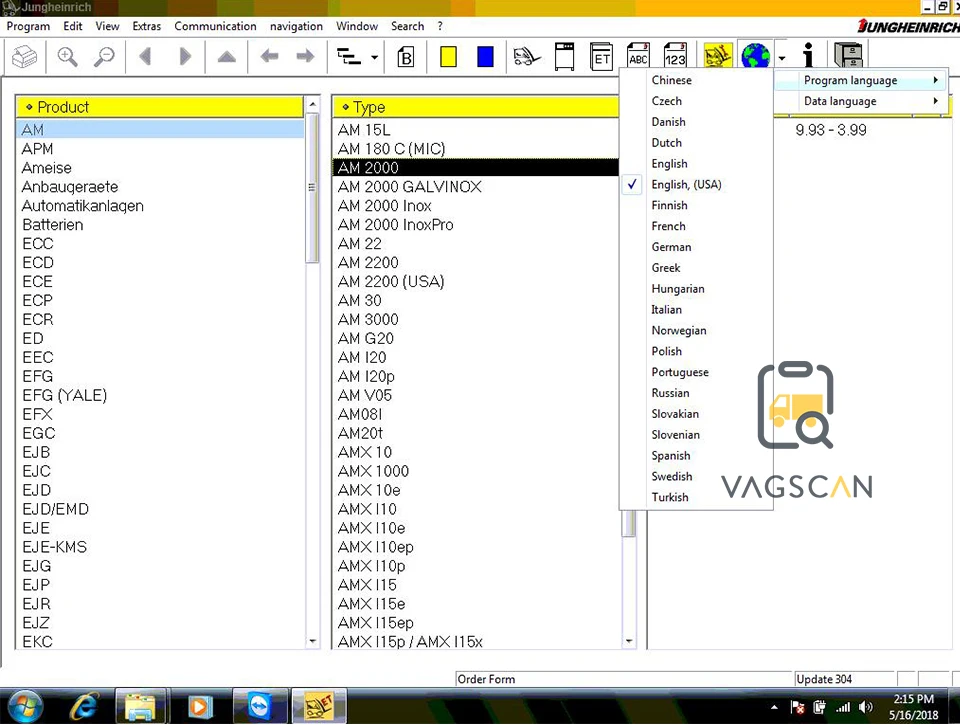Viewport: 960px width, 725px height.
Task: Click the 123 number search icon
Action: point(675,55)
